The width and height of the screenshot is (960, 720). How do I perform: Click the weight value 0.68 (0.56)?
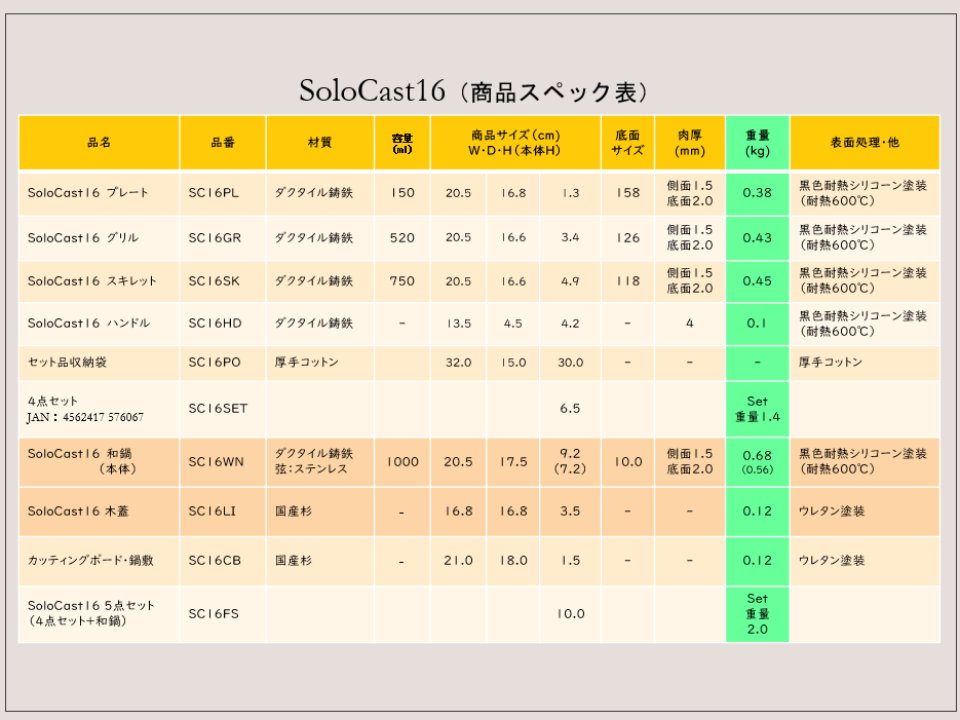pos(757,462)
